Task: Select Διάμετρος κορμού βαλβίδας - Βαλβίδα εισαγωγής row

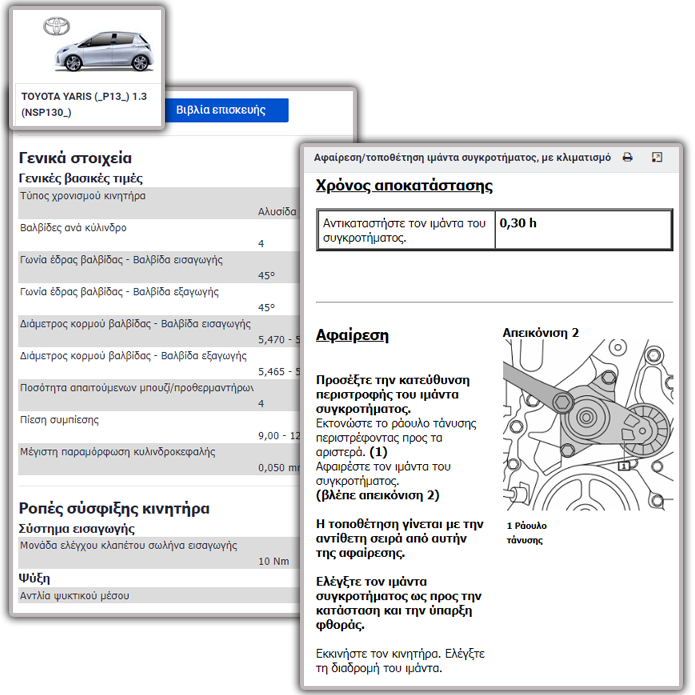Action: 159,331
